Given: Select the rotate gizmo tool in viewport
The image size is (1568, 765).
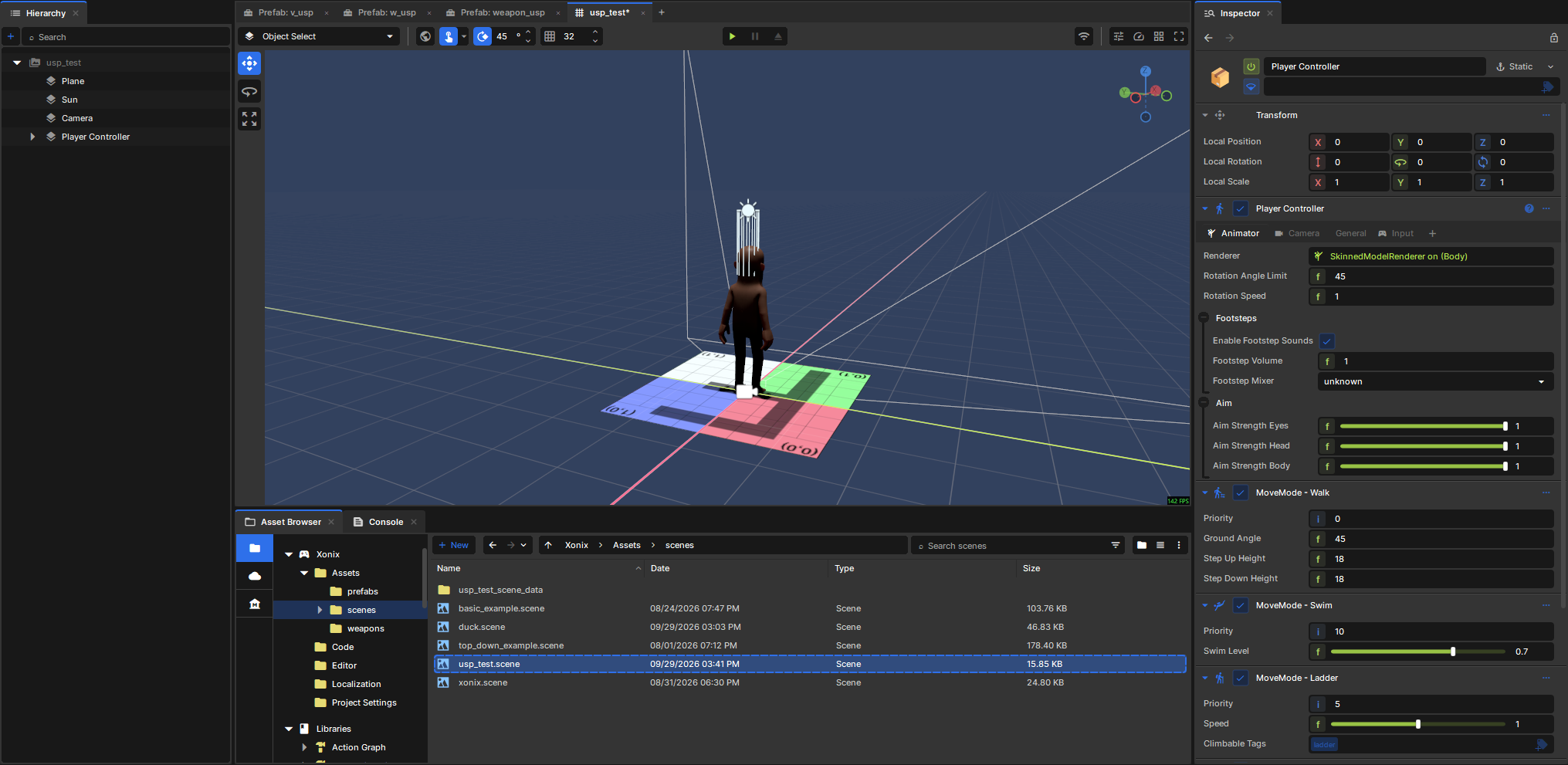Looking at the screenshot, I should point(249,91).
